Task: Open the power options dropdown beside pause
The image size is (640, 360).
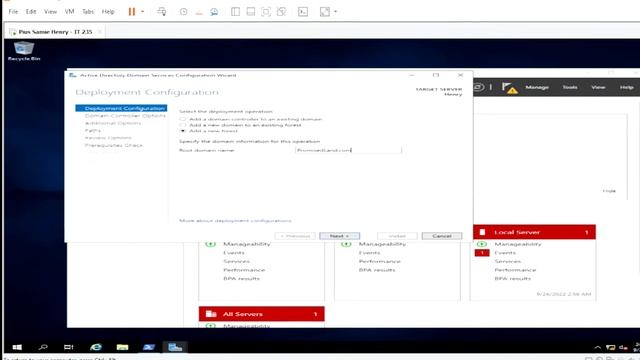Action: tap(142, 12)
